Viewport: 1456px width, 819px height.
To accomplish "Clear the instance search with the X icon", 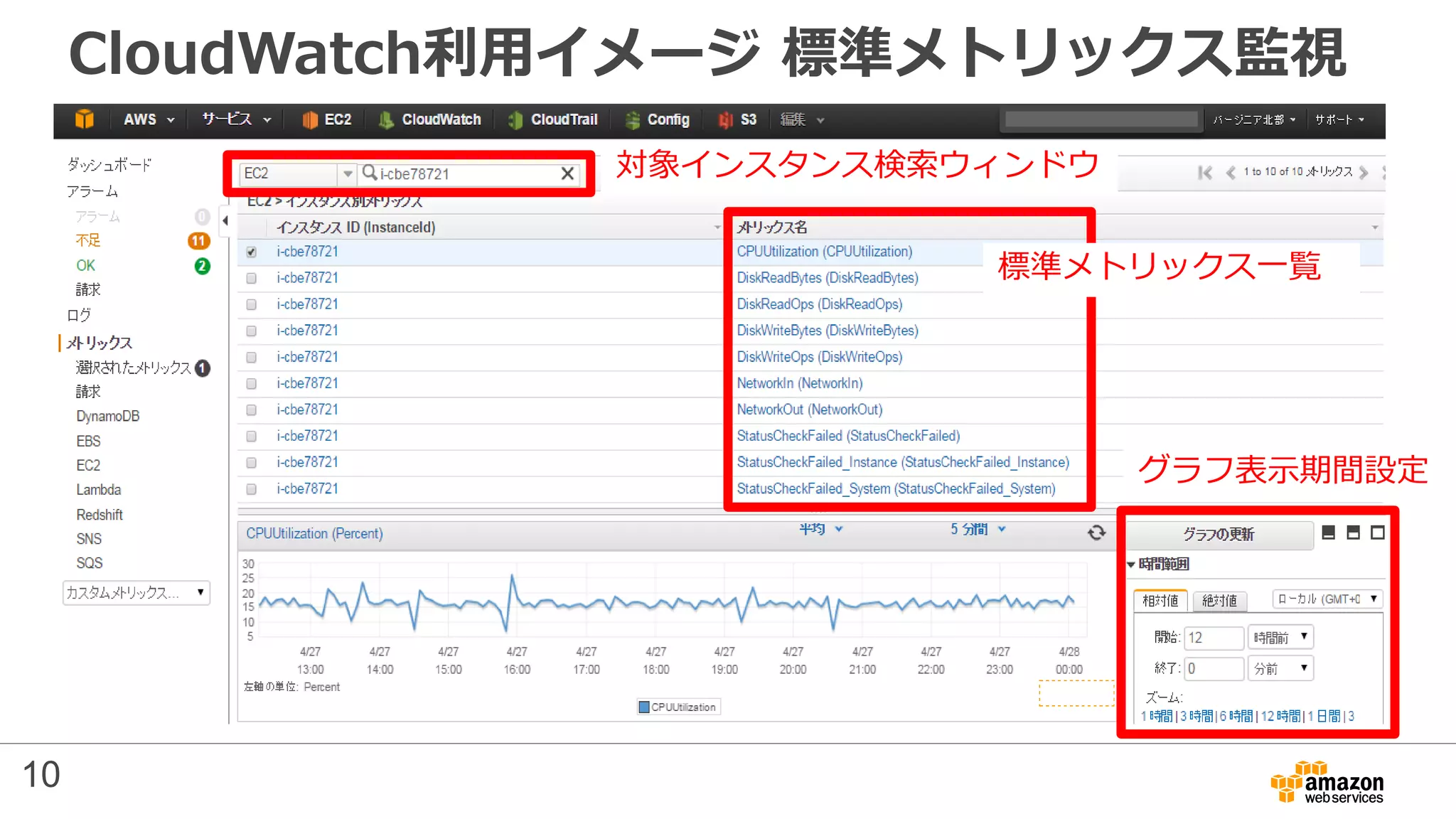I will [x=567, y=173].
